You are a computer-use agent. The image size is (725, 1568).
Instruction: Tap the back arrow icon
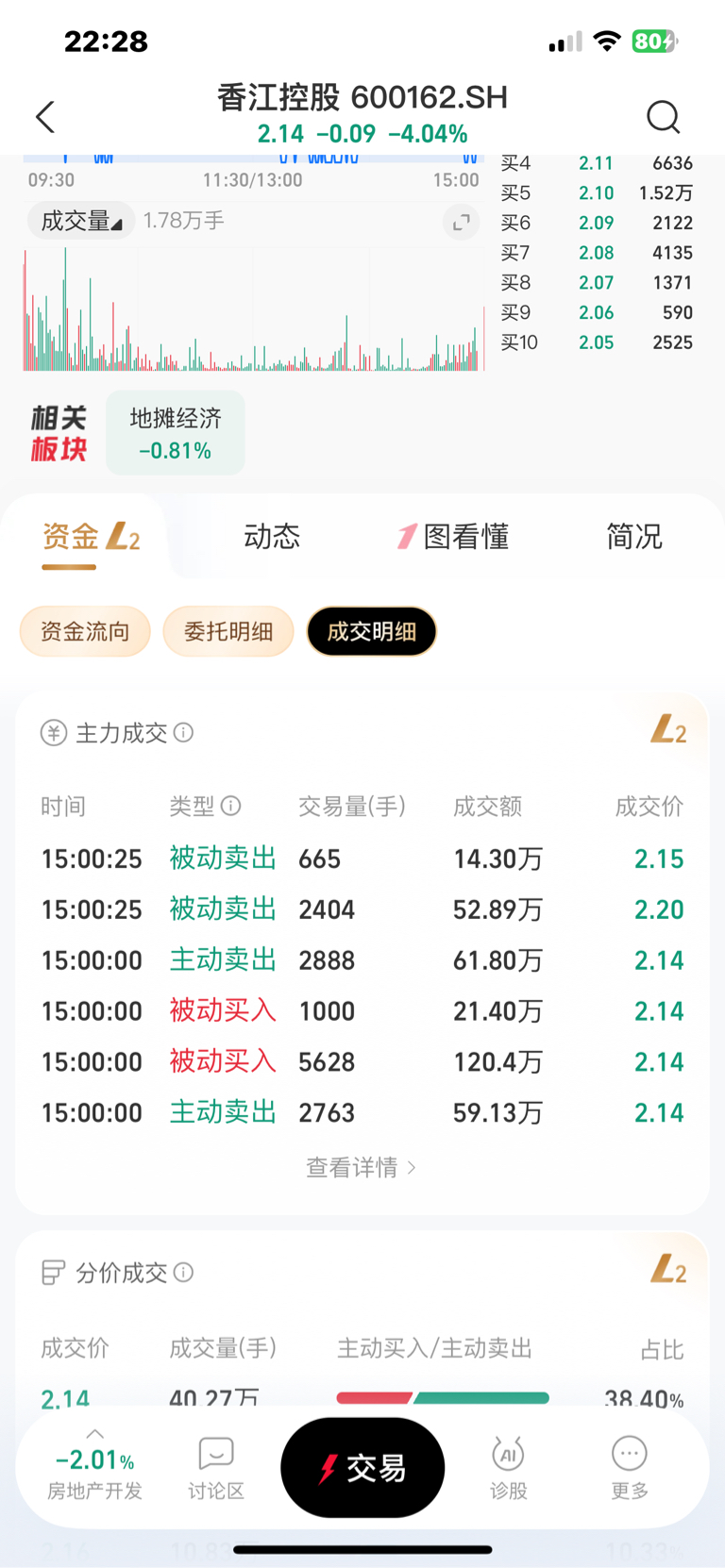[x=45, y=117]
